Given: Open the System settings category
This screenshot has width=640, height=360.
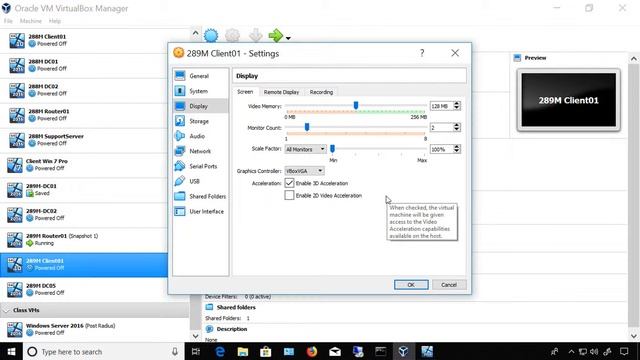Looking at the screenshot, I should click(200, 91).
